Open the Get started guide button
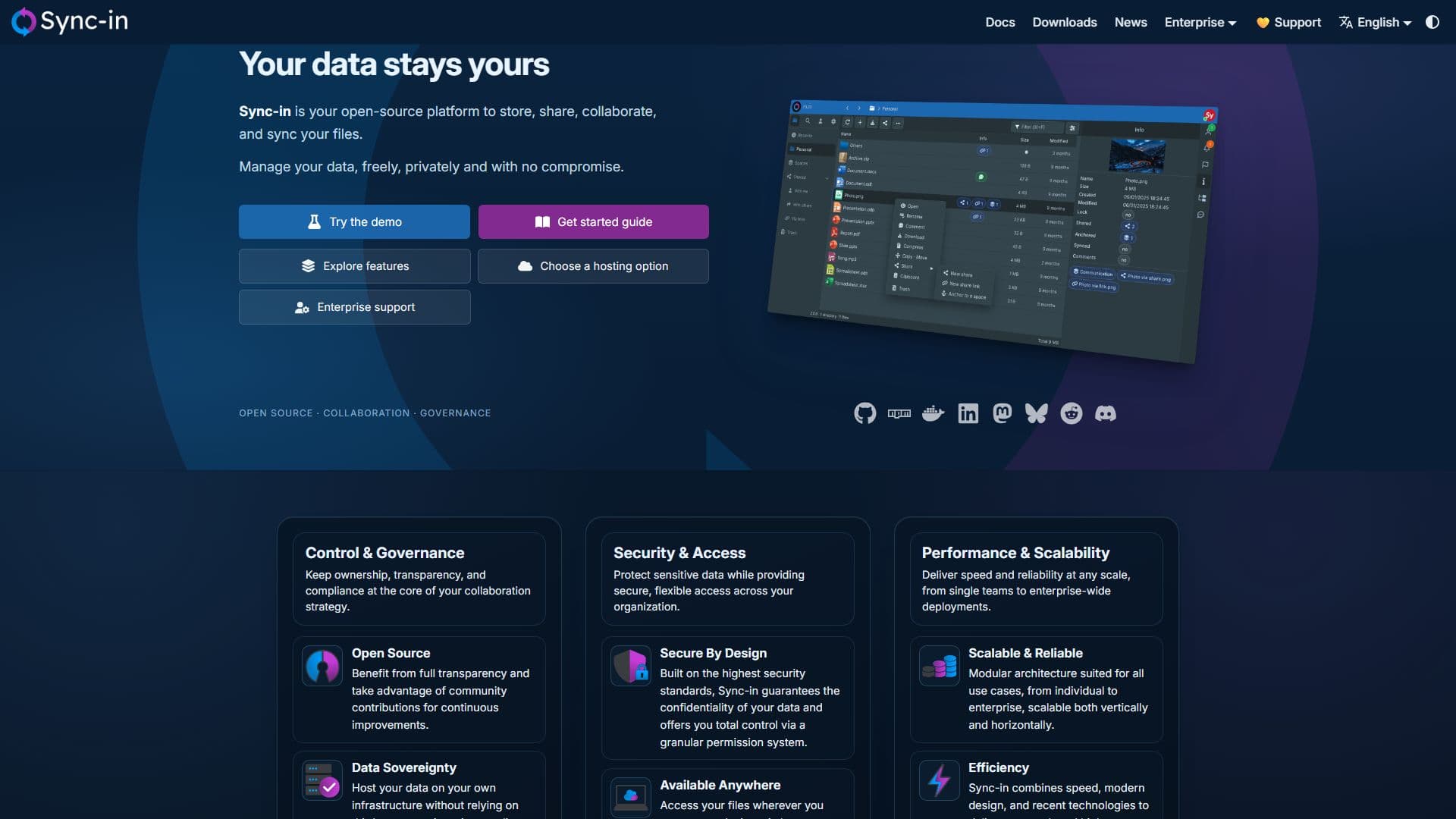The height and width of the screenshot is (819, 1456). tap(594, 221)
